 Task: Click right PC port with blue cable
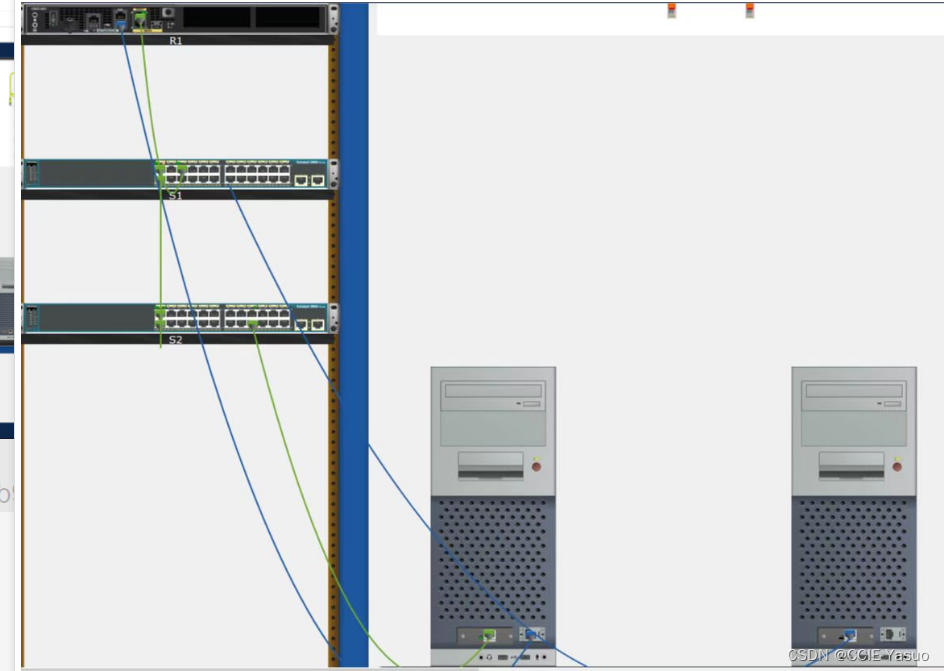849,635
